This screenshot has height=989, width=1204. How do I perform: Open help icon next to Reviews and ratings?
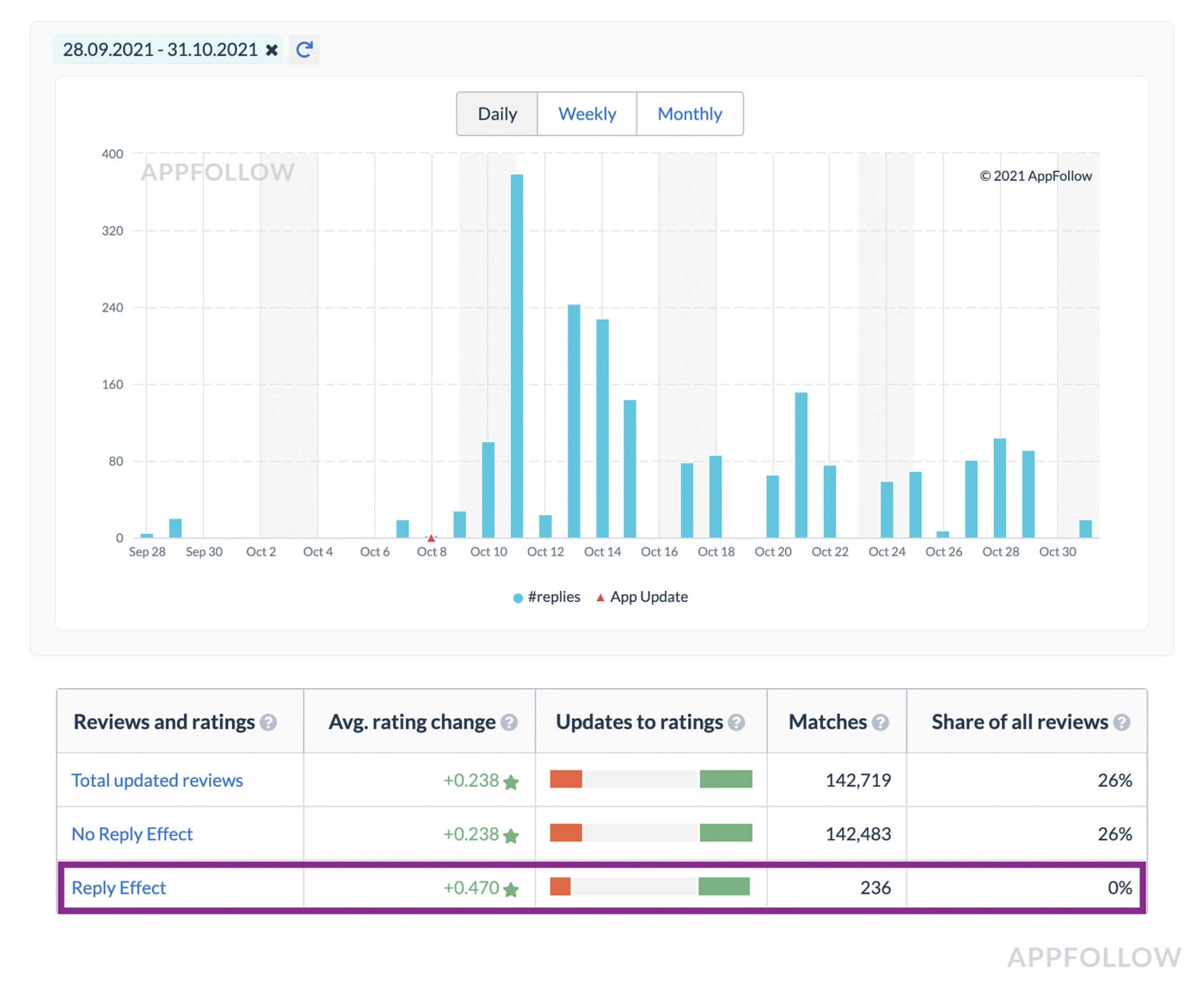[x=268, y=723]
